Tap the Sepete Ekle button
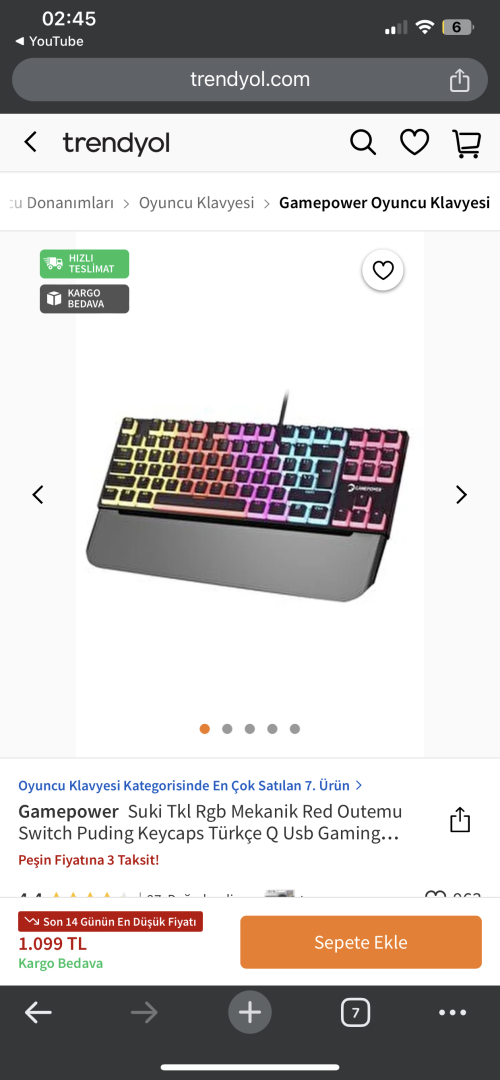The width and height of the screenshot is (500, 1080). coord(361,942)
